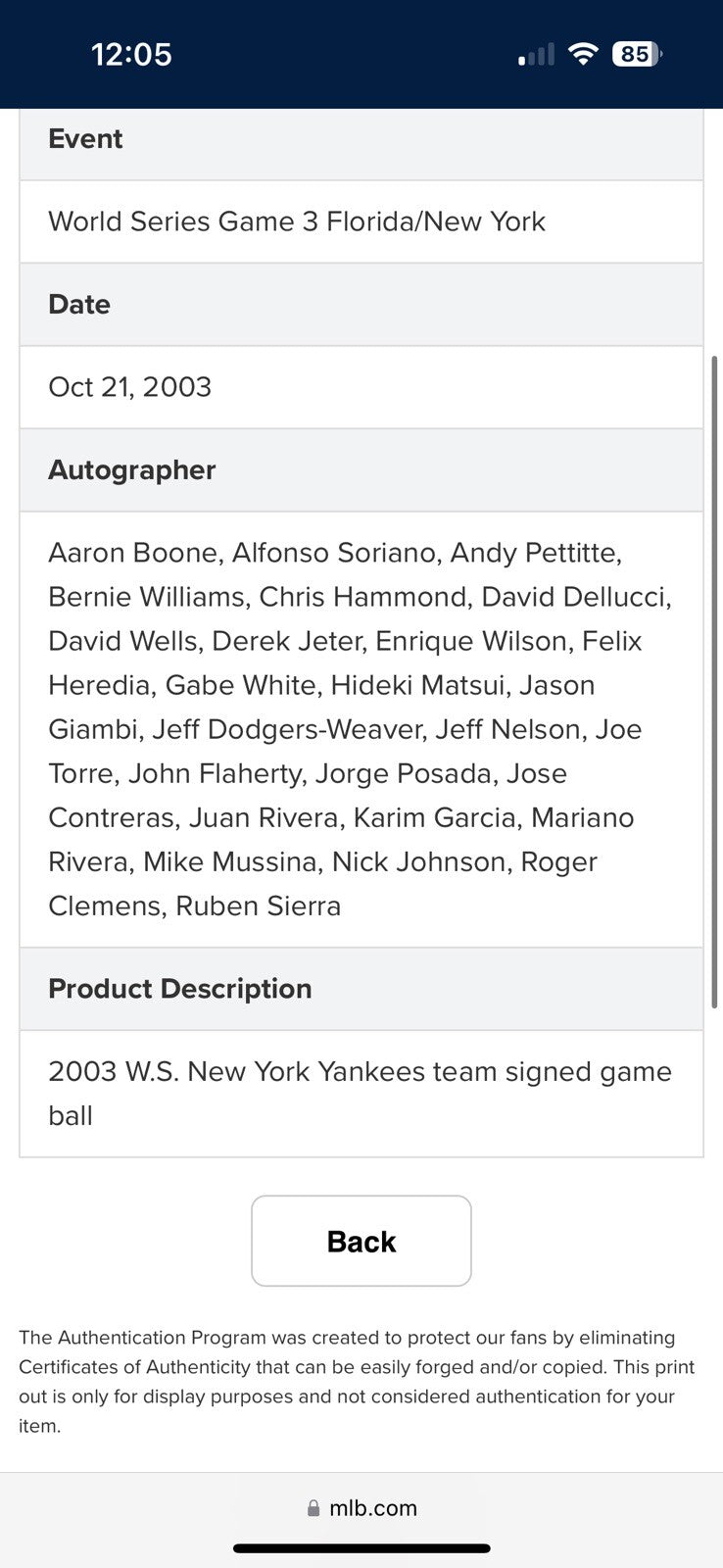
Task: Tap the home indicator bar at bottom
Action: point(361,1548)
